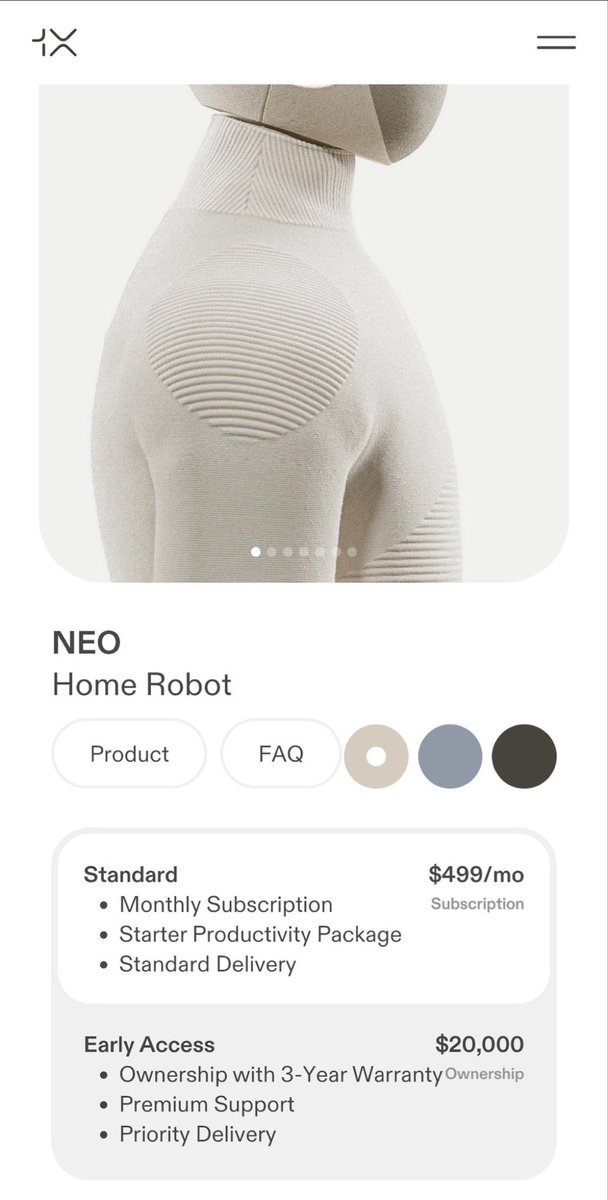608x1200 pixels.
Task: Click the Home Robot subtitle
Action: pyautogui.click(x=142, y=685)
